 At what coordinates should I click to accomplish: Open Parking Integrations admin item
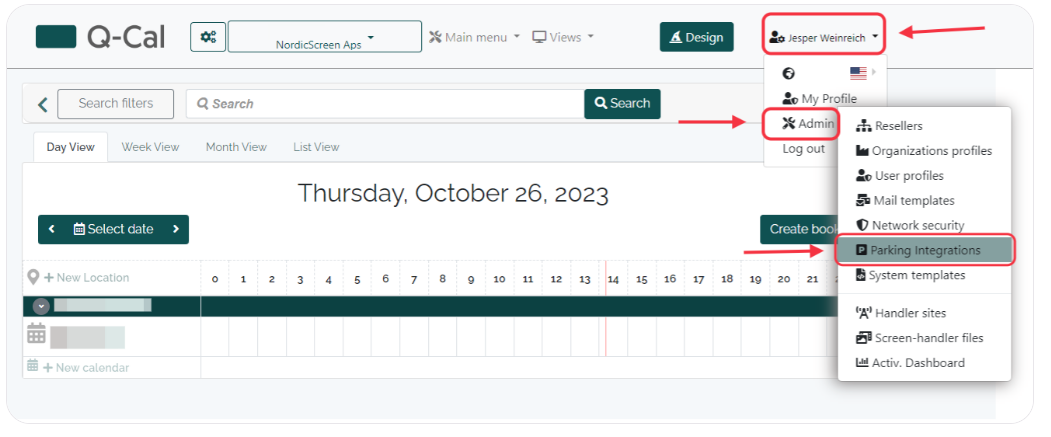pos(924,251)
